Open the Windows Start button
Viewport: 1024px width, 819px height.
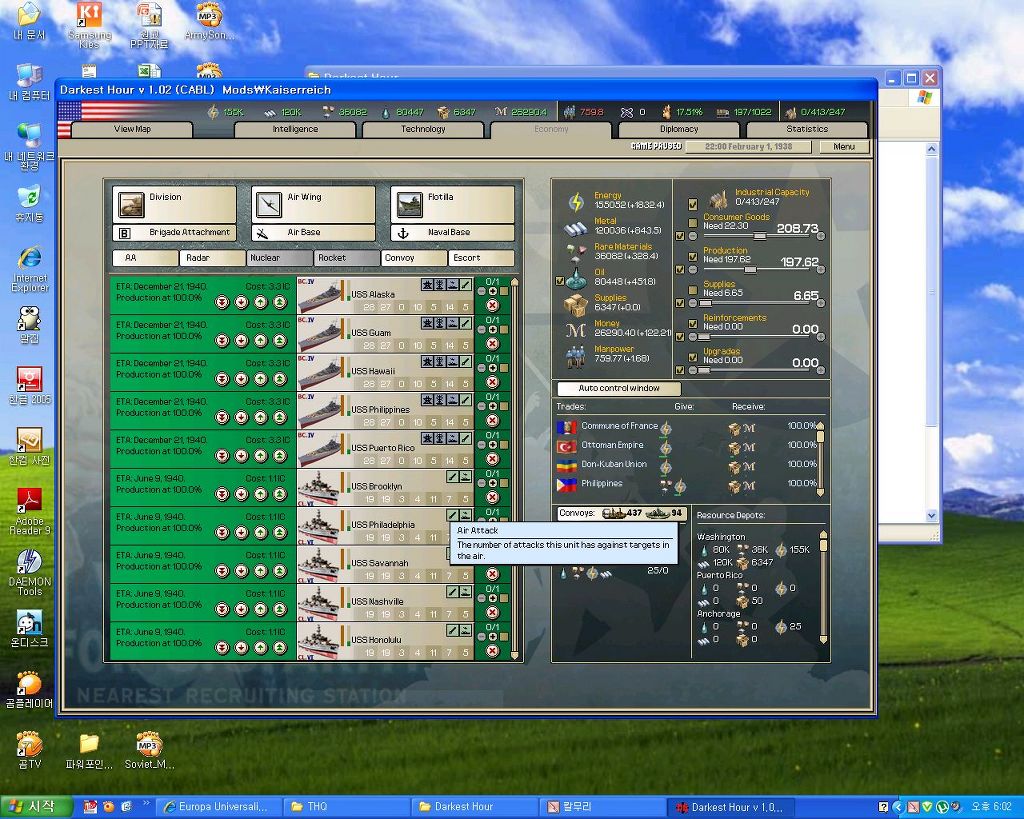click(x=35, y=807)
